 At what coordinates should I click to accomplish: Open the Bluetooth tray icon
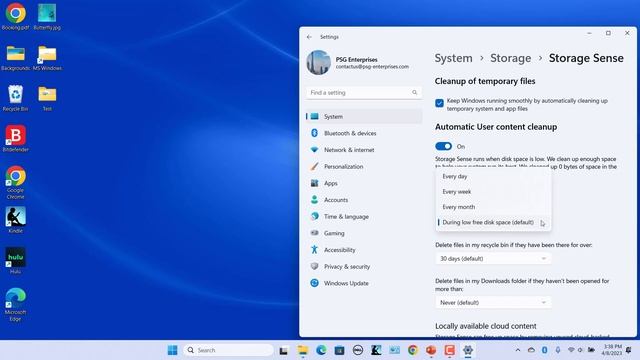pyautogui.click(x=544, y=350)
